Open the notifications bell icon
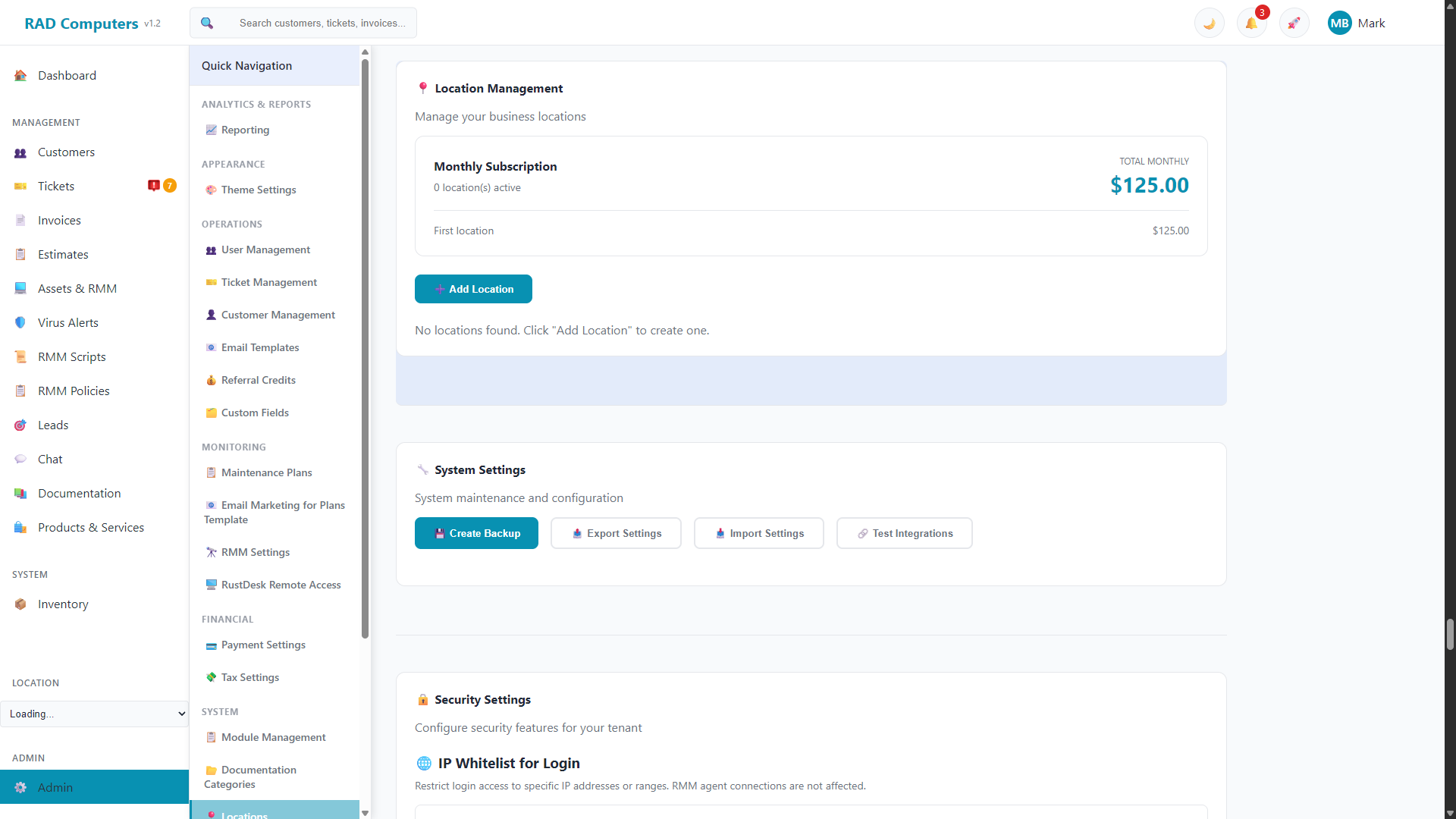This screenshot has height=819, width=1456. [1251, 23]
